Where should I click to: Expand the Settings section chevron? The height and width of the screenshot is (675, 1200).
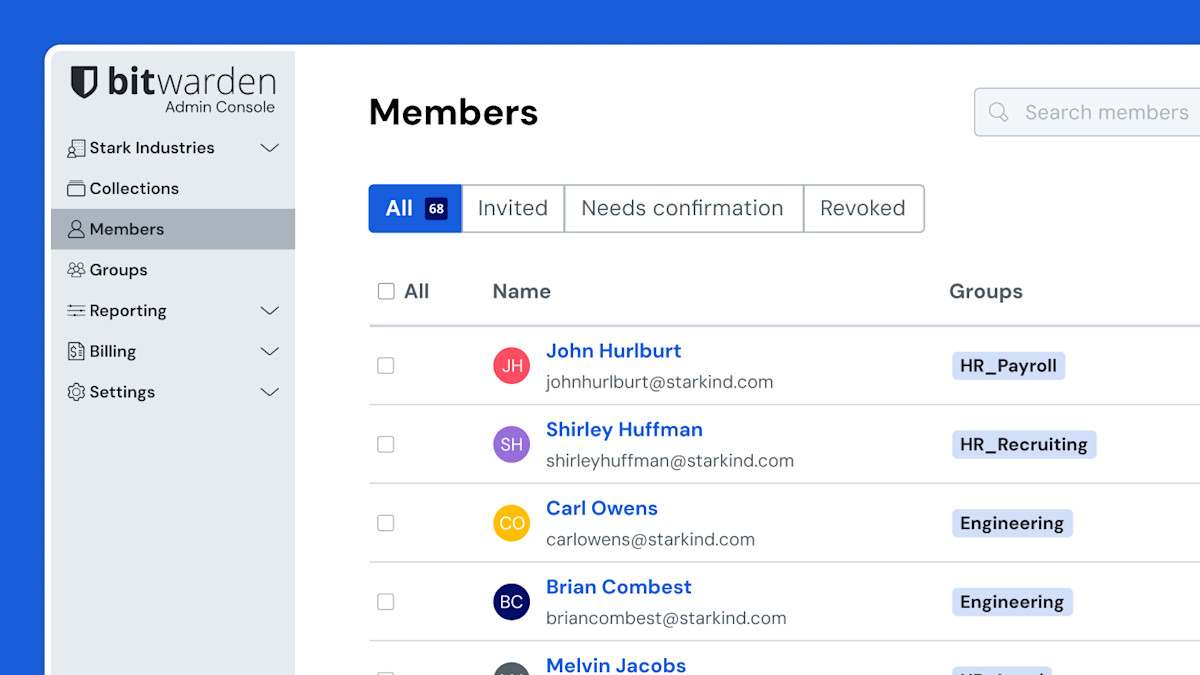pyautogui.click(x=269, y=393)
